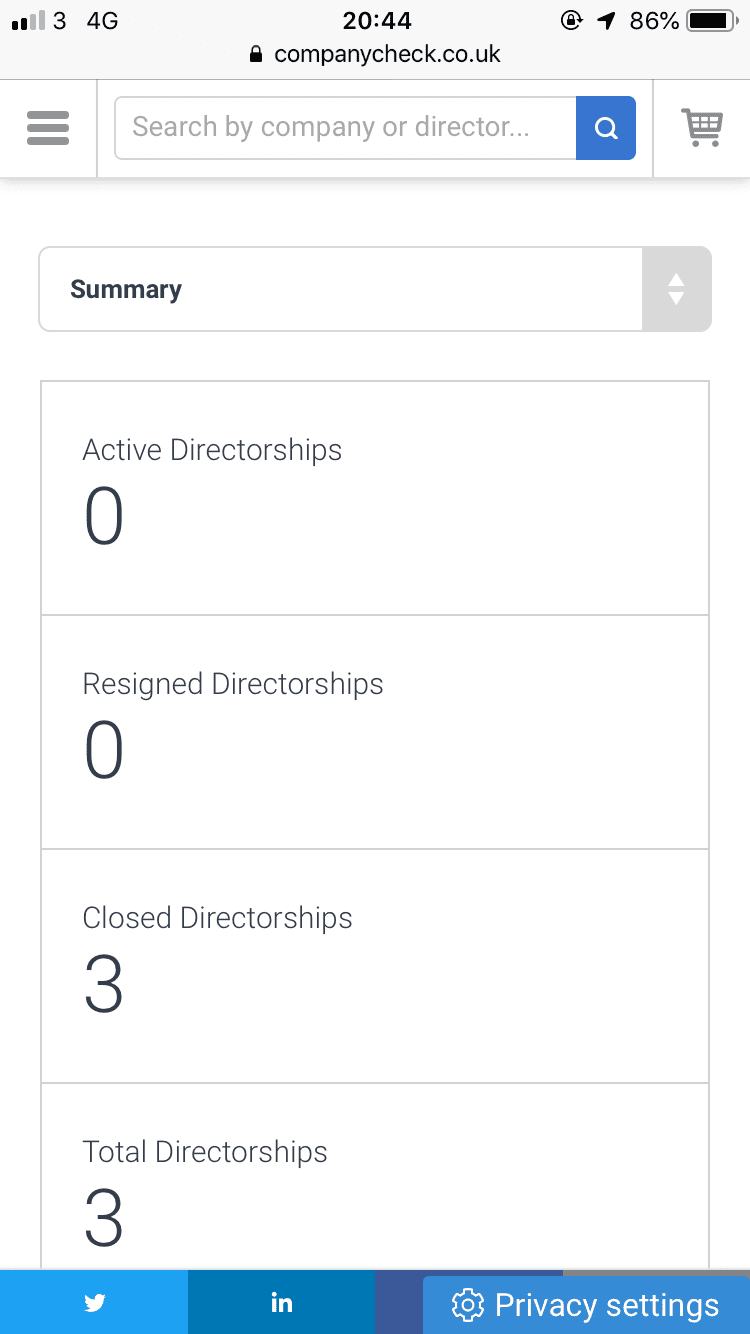Tap the location arrow status icon
This screenshot has width=750, height=1334.
coord(606,20)
